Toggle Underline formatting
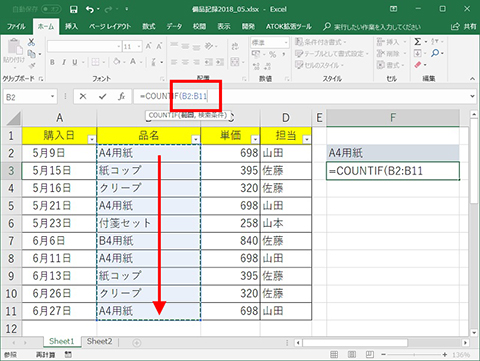The image size is (480, 361). click(x=75, y=62)
